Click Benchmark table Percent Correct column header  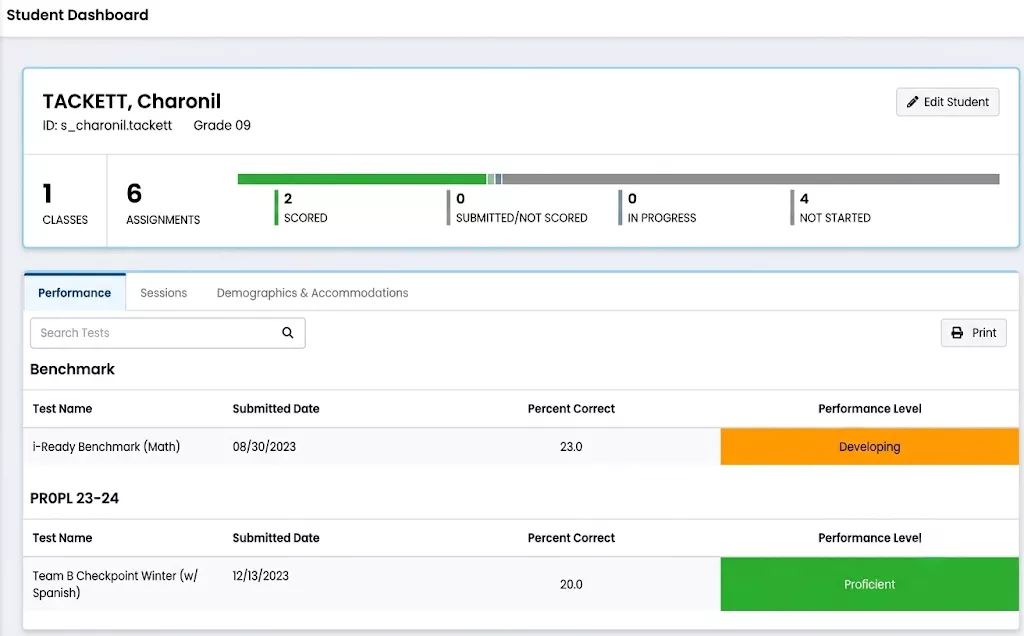[x=571, y=409]
